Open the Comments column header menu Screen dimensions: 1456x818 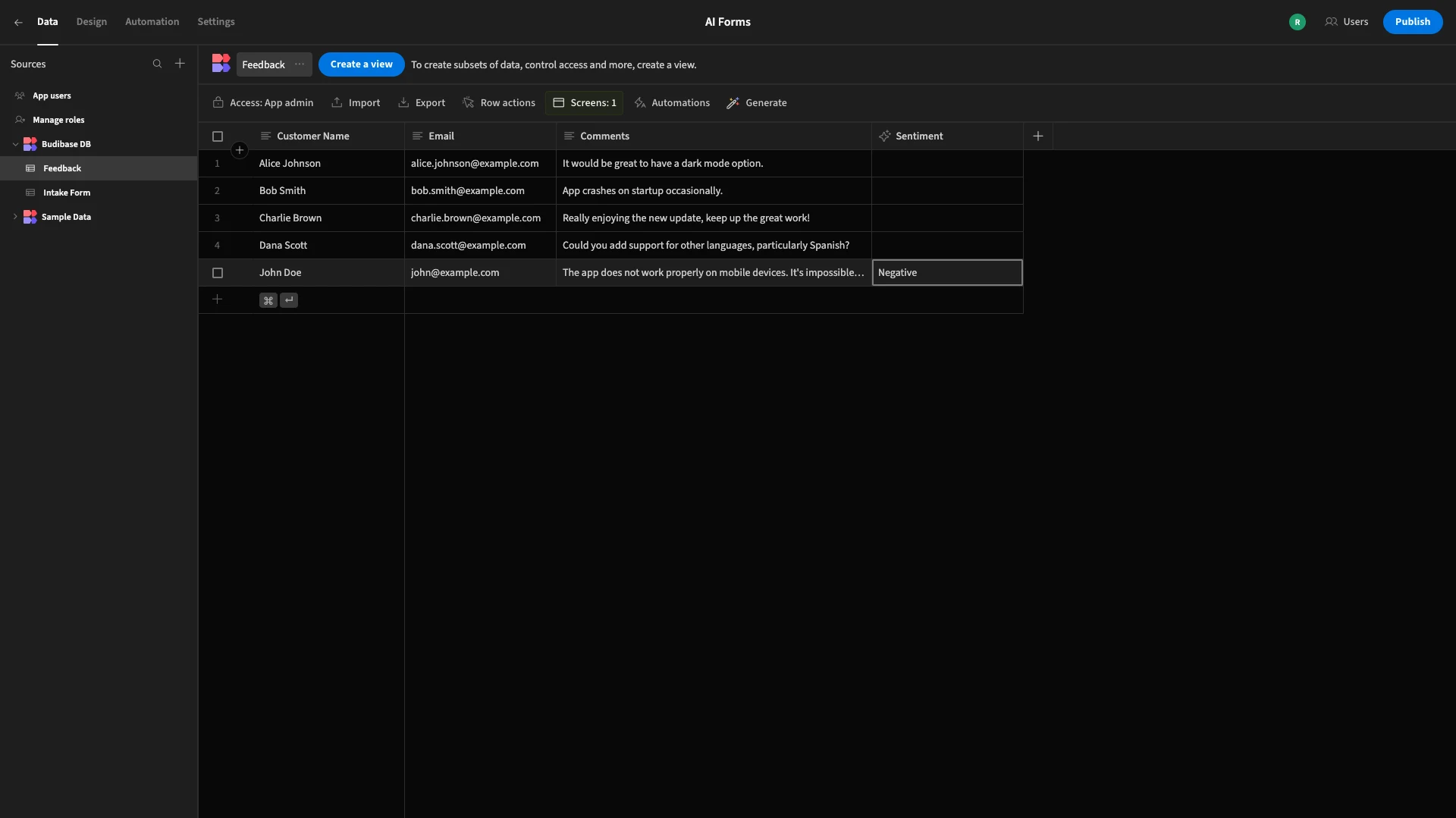coord(714,136)
